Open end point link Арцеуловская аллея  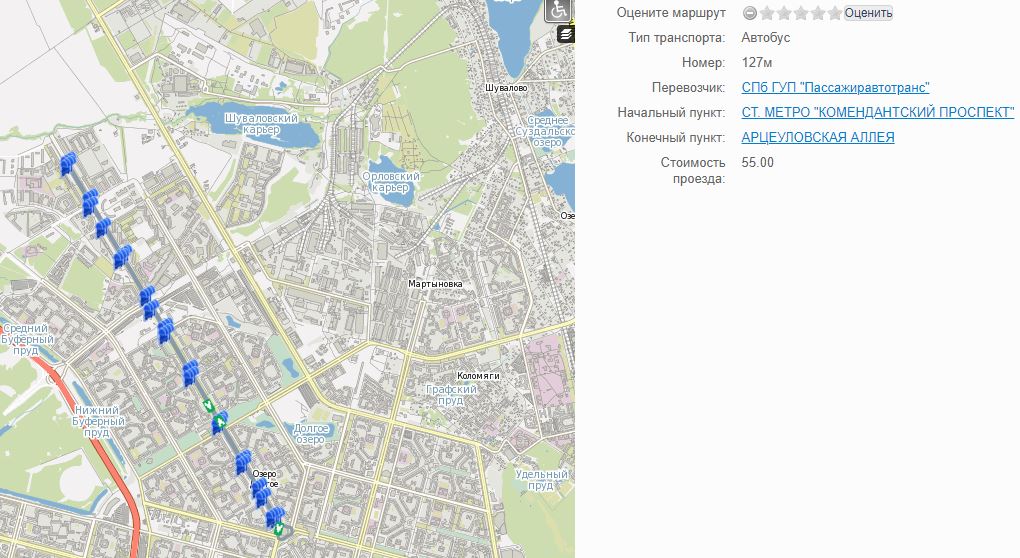click(x=817, y=137)
